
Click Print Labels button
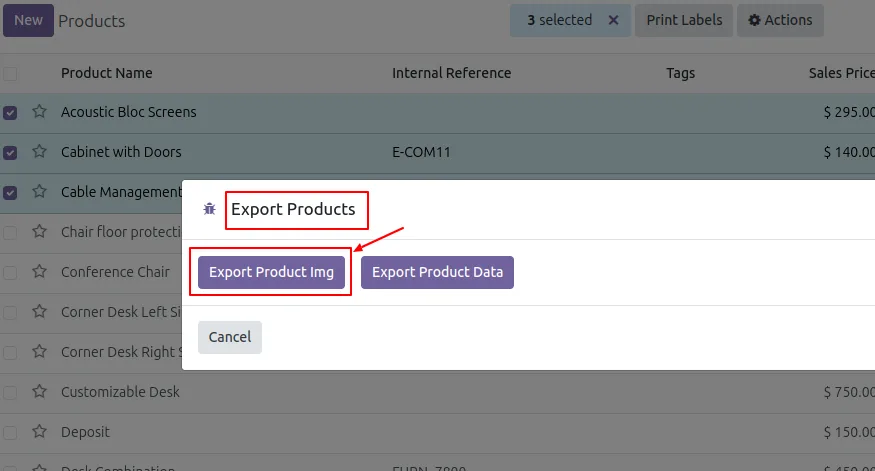(x=684, y=20)
